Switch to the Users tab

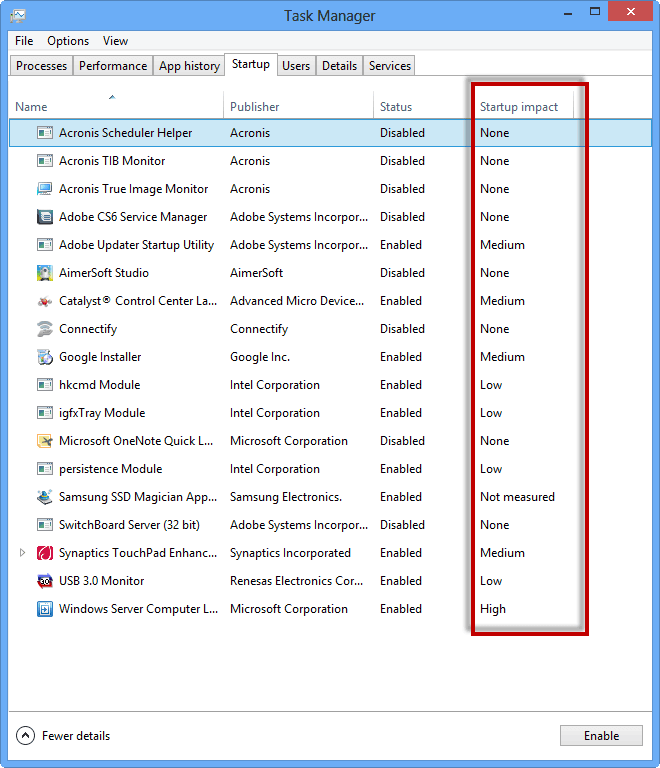pos(296,66)
